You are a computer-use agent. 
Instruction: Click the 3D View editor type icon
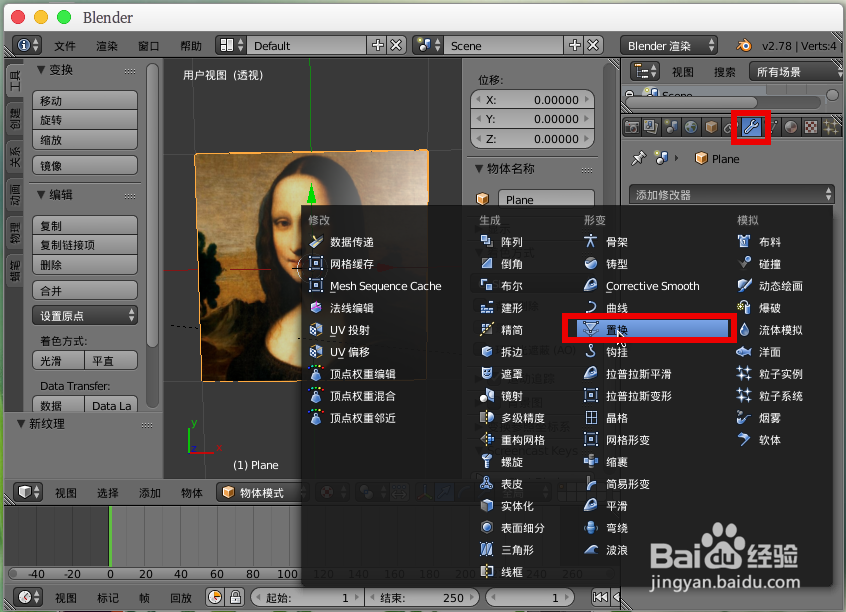(28, 492)
